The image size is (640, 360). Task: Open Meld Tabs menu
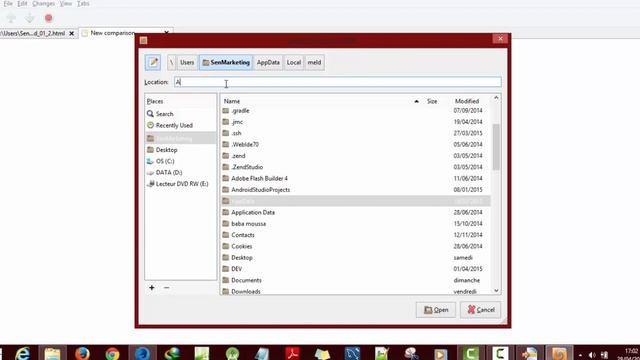click(x=83, y=4)
